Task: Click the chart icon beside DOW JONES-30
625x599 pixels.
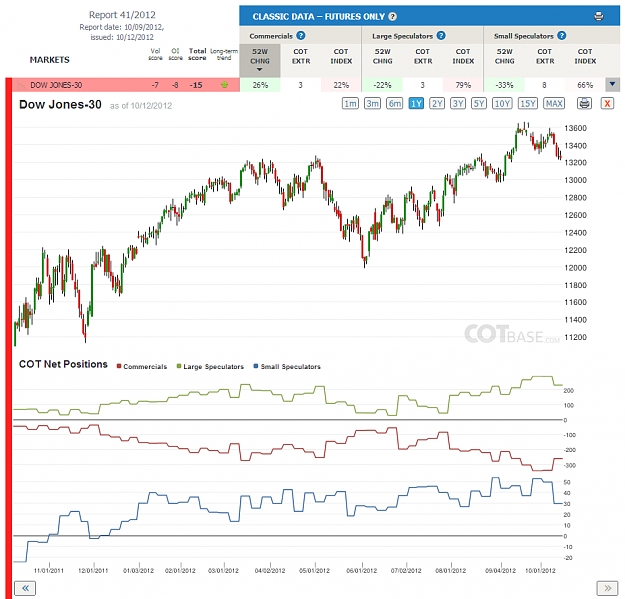Action: (20, 85)
